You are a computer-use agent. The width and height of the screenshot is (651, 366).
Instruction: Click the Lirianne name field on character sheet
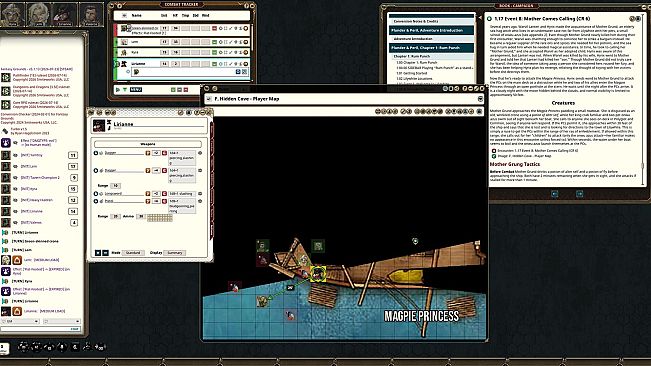point(159,124)
